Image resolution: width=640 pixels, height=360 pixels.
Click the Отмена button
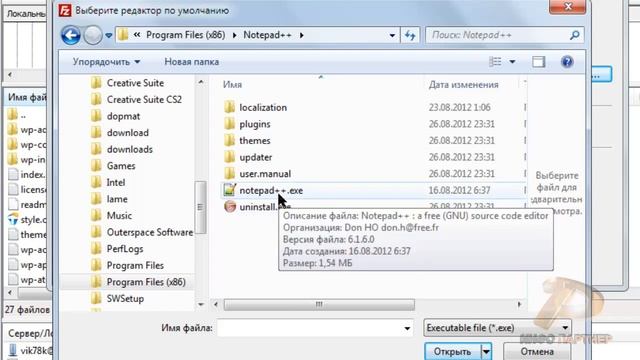(537, 352)
